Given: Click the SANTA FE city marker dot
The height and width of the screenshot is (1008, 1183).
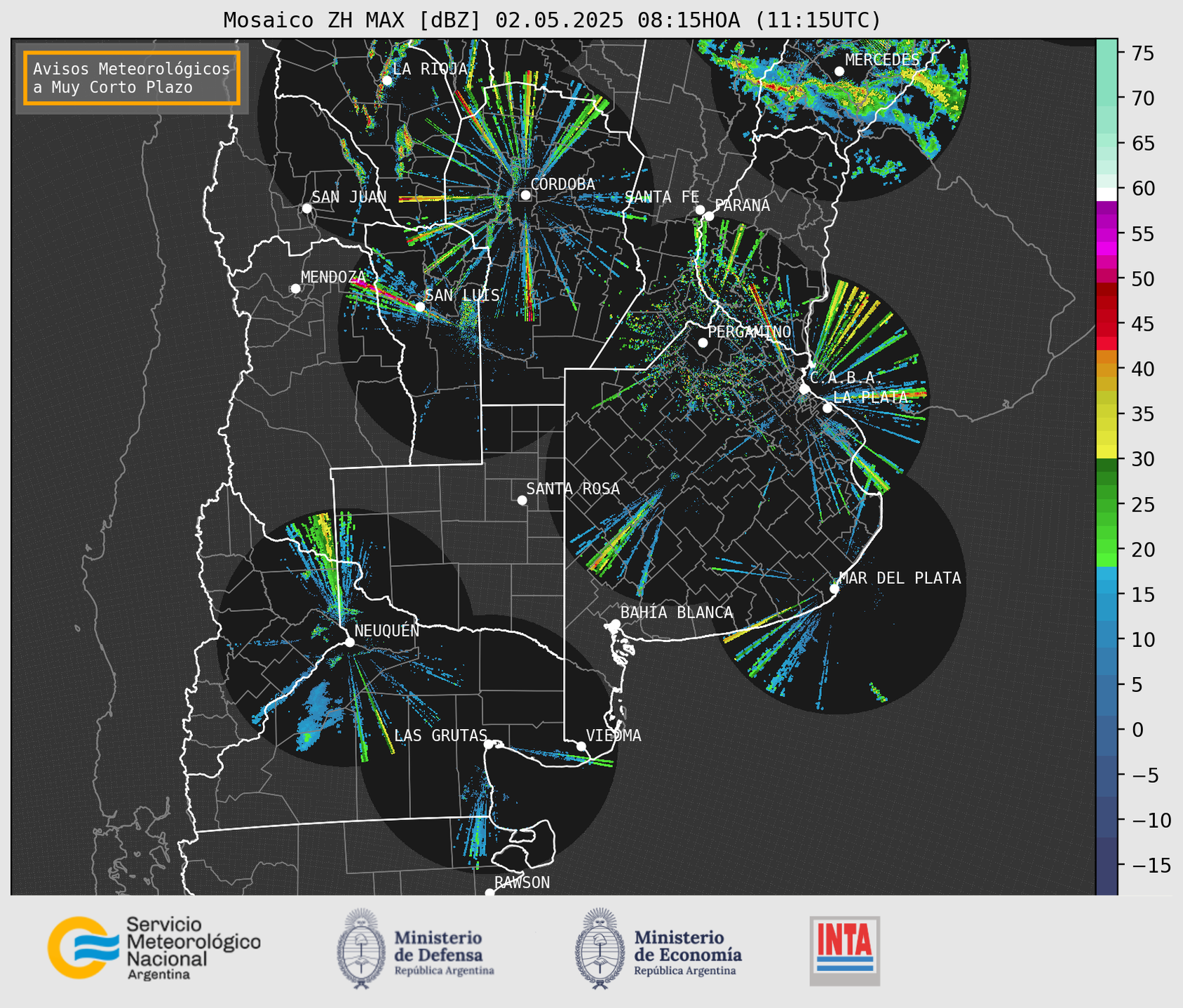Looking at the screenshot, I should tap(700, 210).
